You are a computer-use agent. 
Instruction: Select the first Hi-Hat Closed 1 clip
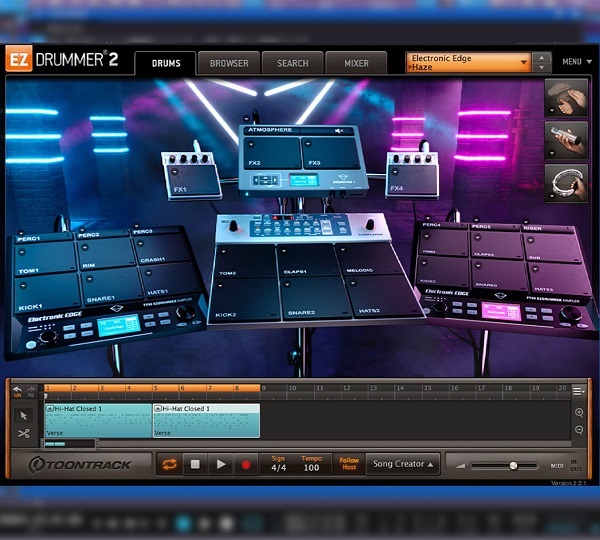(98, 421)
